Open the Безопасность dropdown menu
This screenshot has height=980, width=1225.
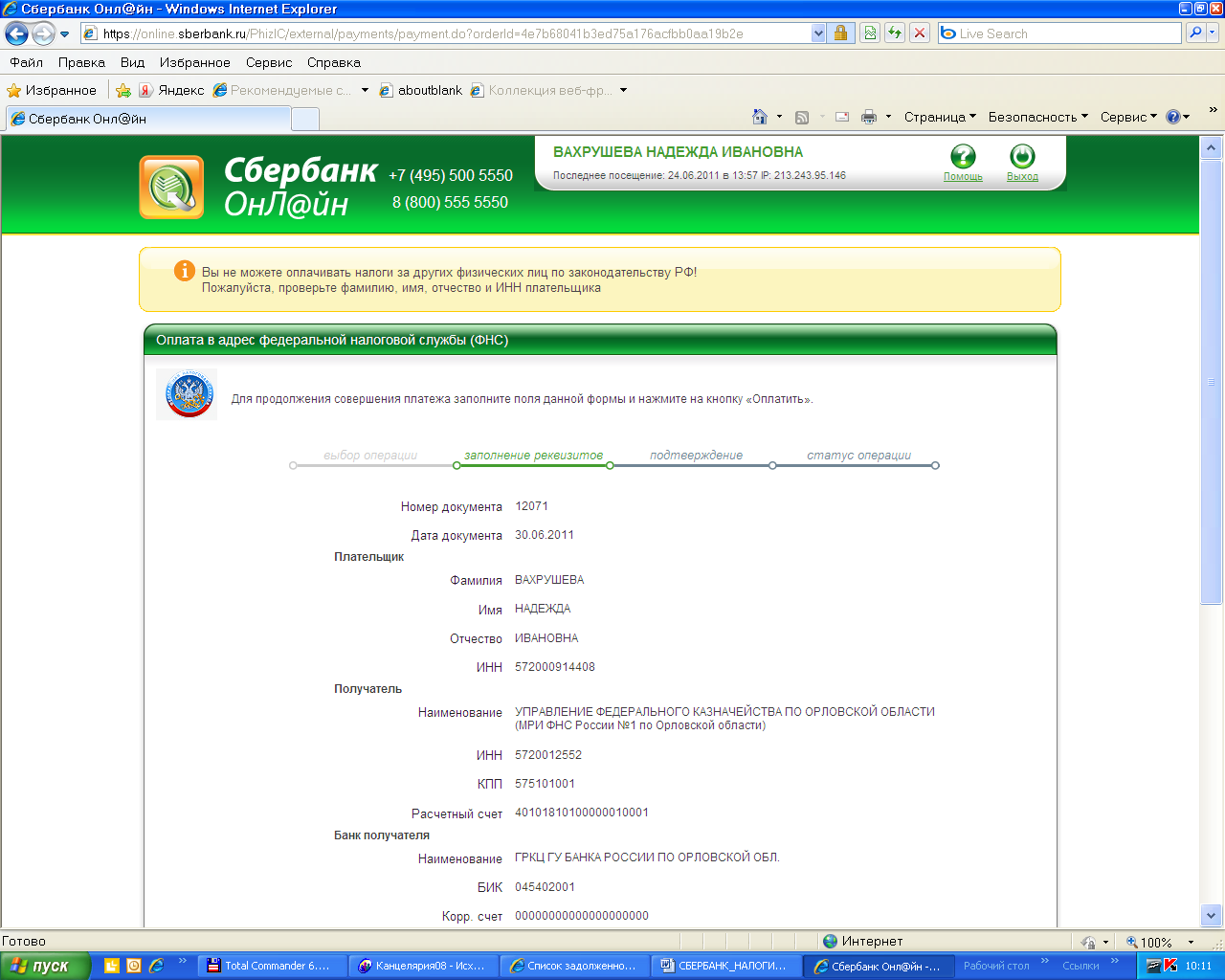point(1037,117)
